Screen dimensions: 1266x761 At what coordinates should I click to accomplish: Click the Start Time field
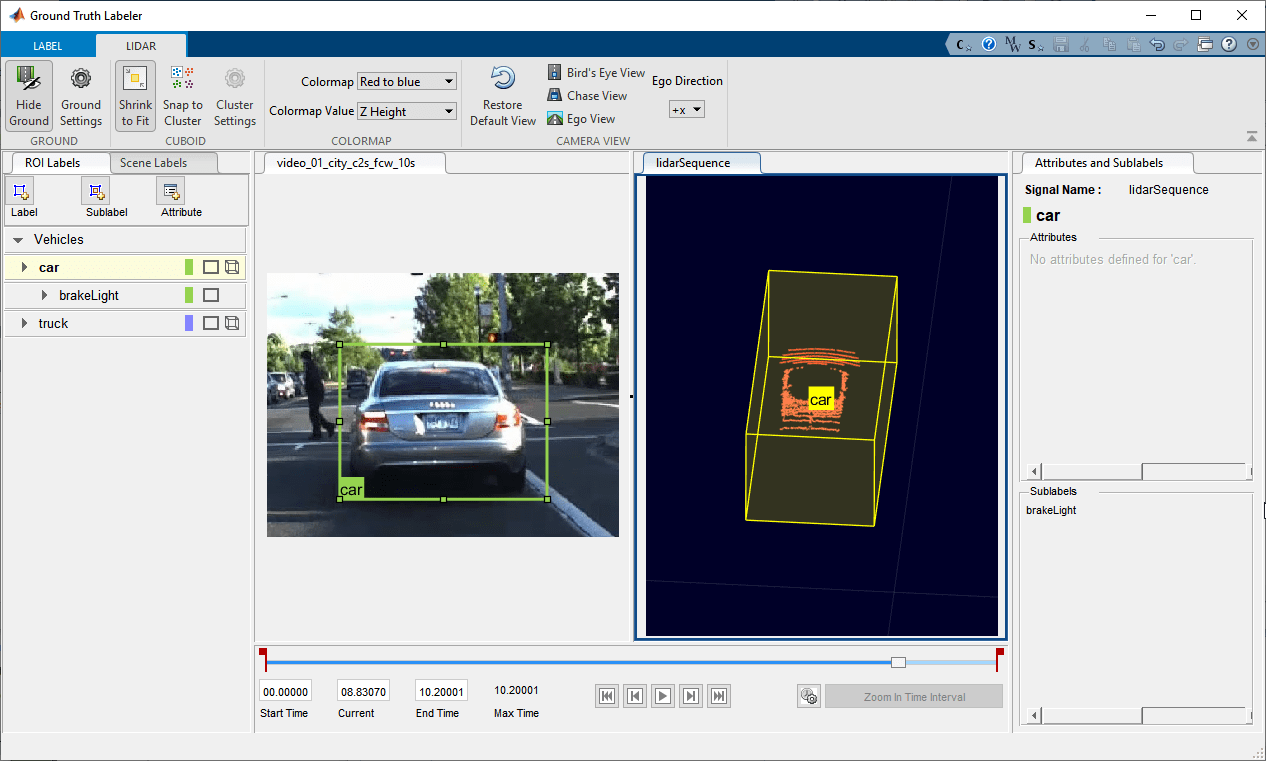point(285,691)
